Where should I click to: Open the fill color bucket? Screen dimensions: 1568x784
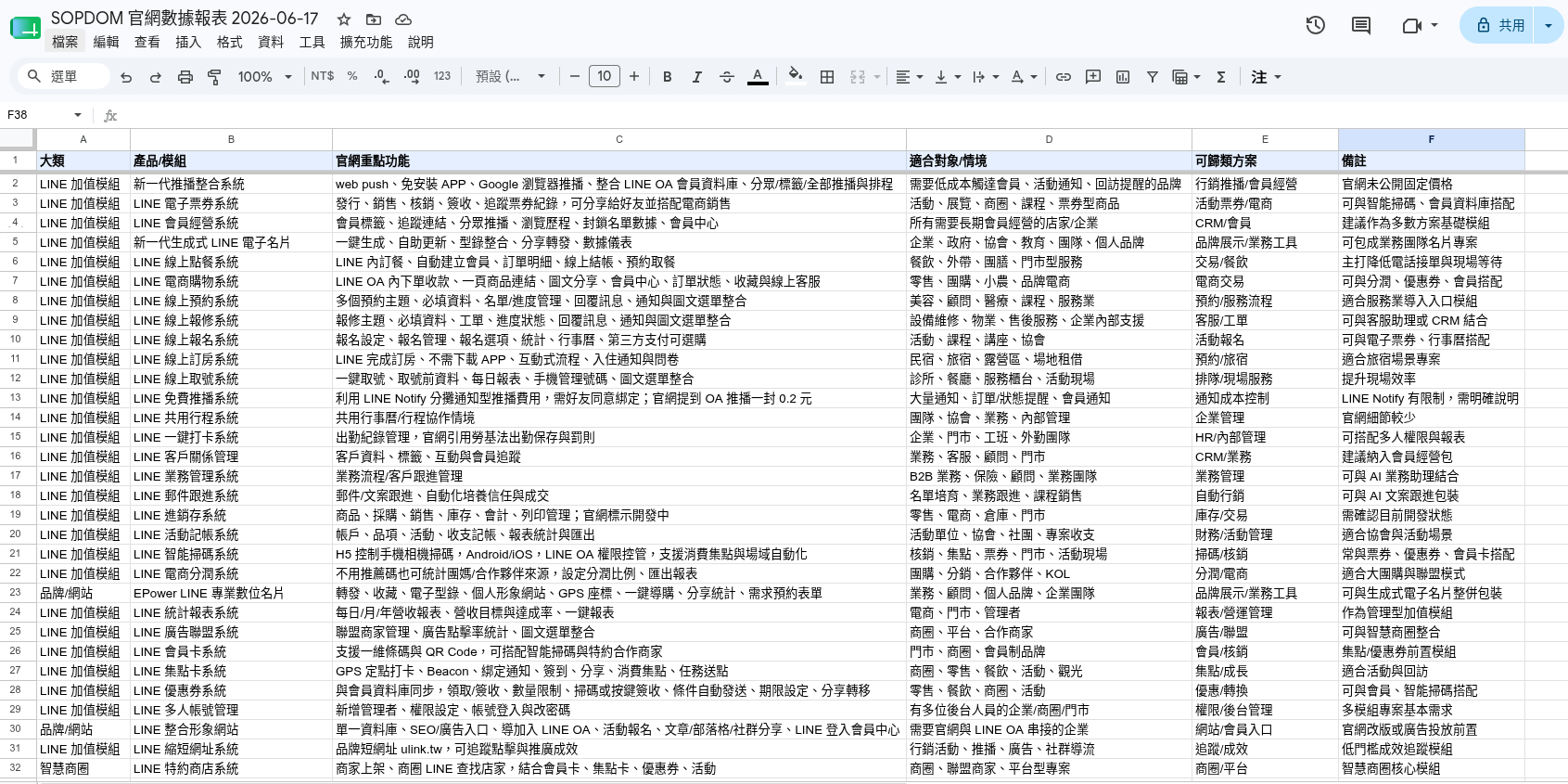[x=795, y=76]
